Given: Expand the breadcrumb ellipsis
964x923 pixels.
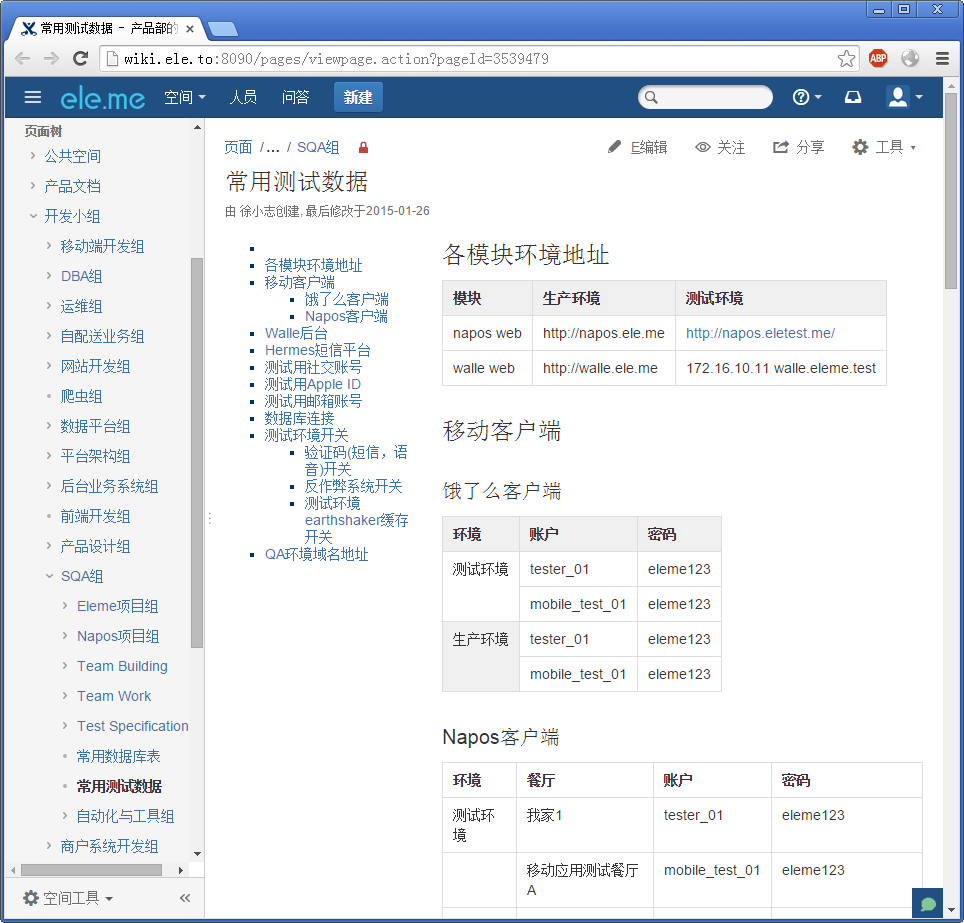Looking at the screenshot, I should coord(273,148).
